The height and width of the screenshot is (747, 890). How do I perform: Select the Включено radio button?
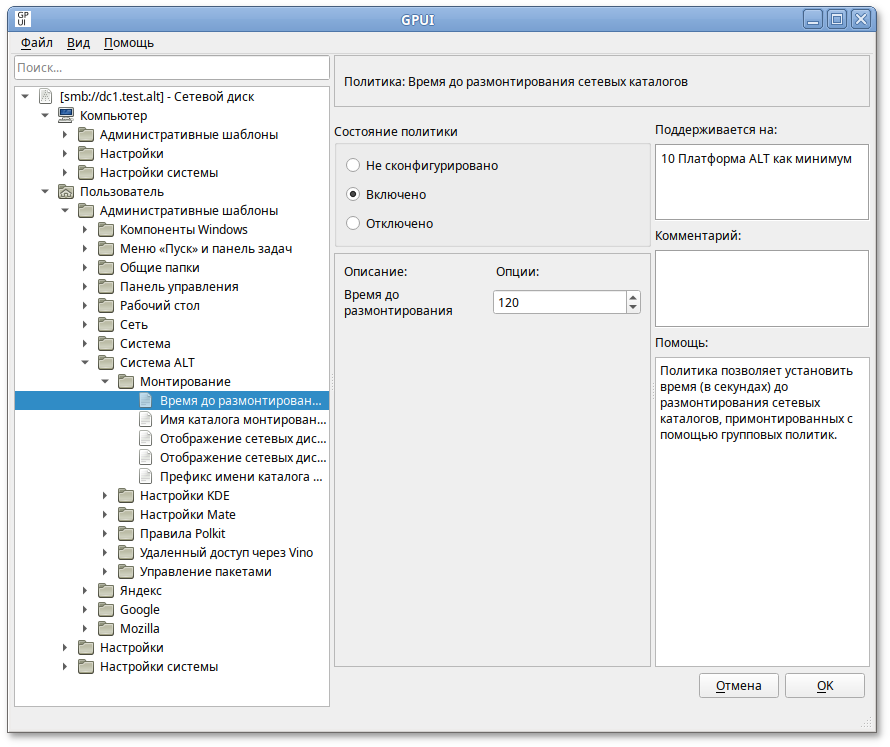[353, 194]
